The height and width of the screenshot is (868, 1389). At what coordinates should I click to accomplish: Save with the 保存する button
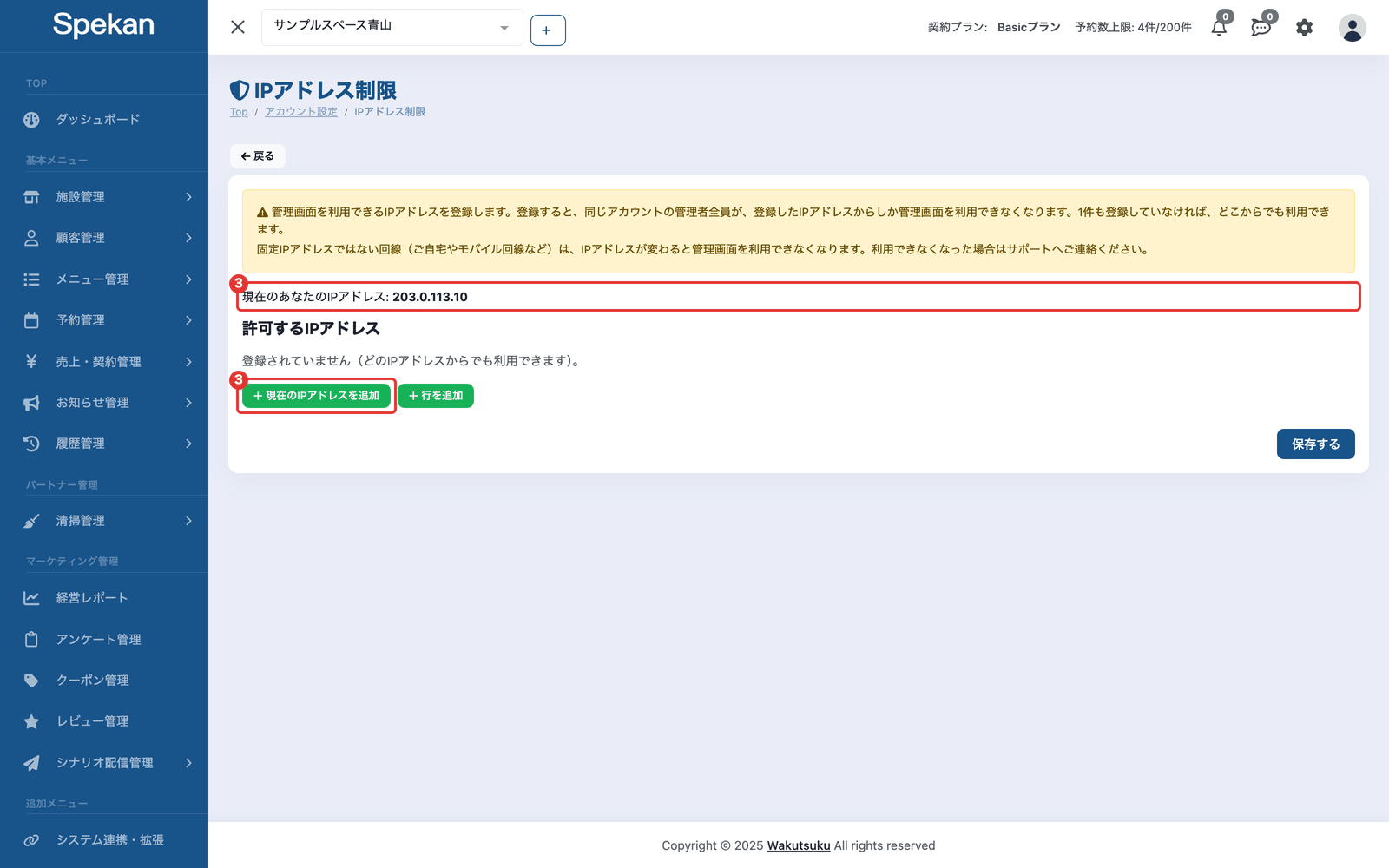click(1315, 444)
